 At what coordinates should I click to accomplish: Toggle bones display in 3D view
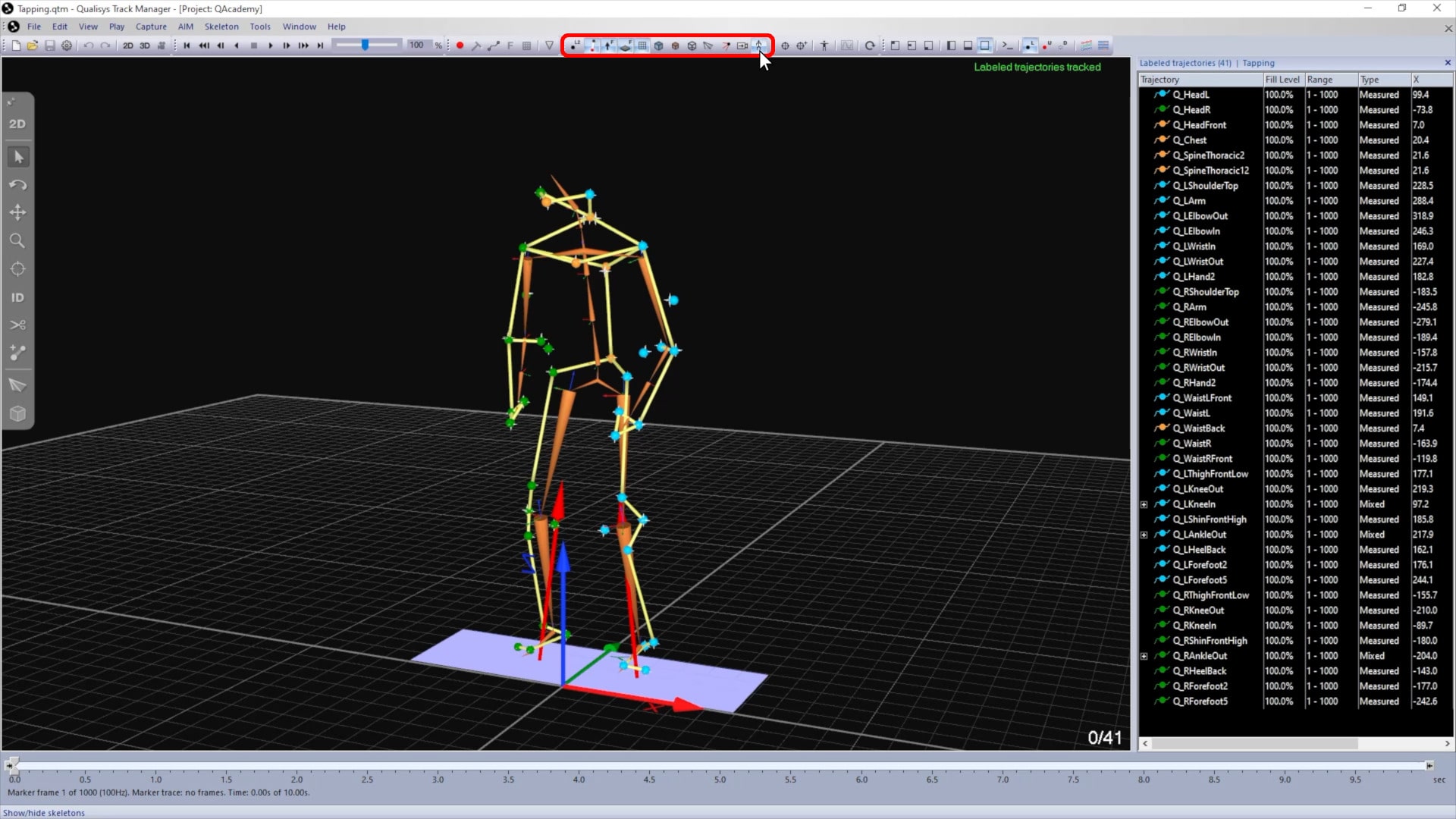[591, 45]
